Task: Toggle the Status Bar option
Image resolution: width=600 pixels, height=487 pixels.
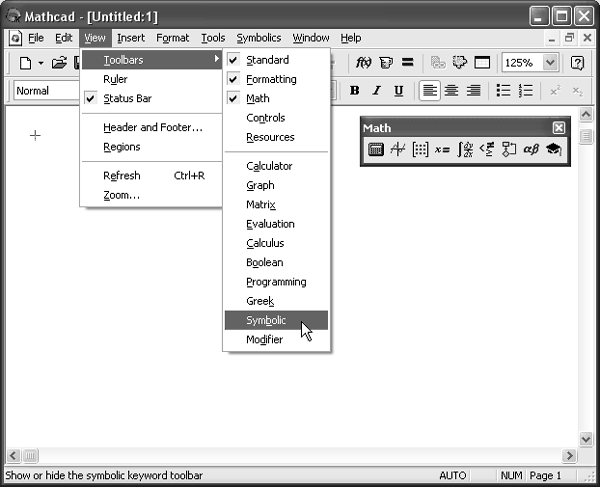Action: click(152, 98)
